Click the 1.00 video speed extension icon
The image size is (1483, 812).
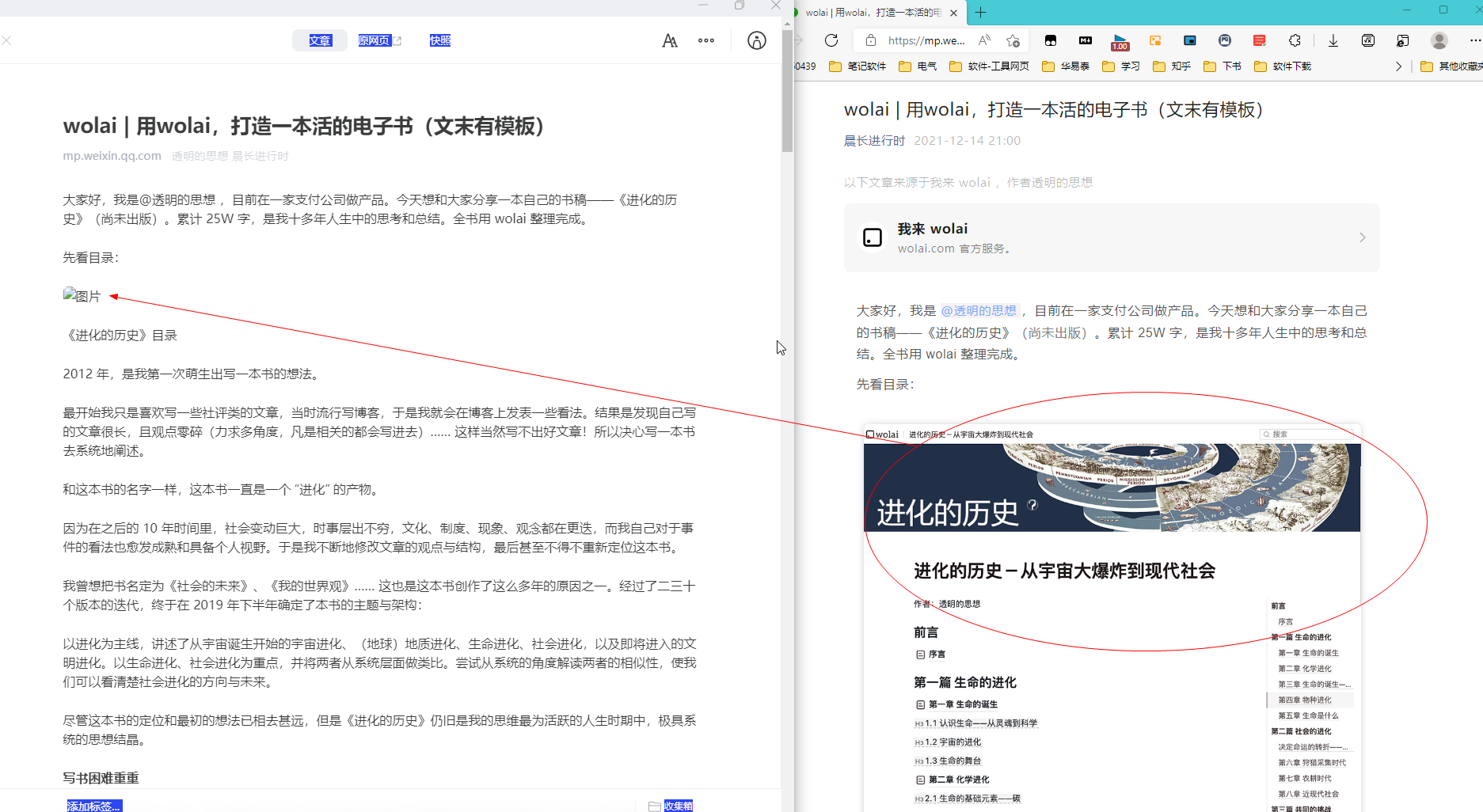tap(1120, 42)
